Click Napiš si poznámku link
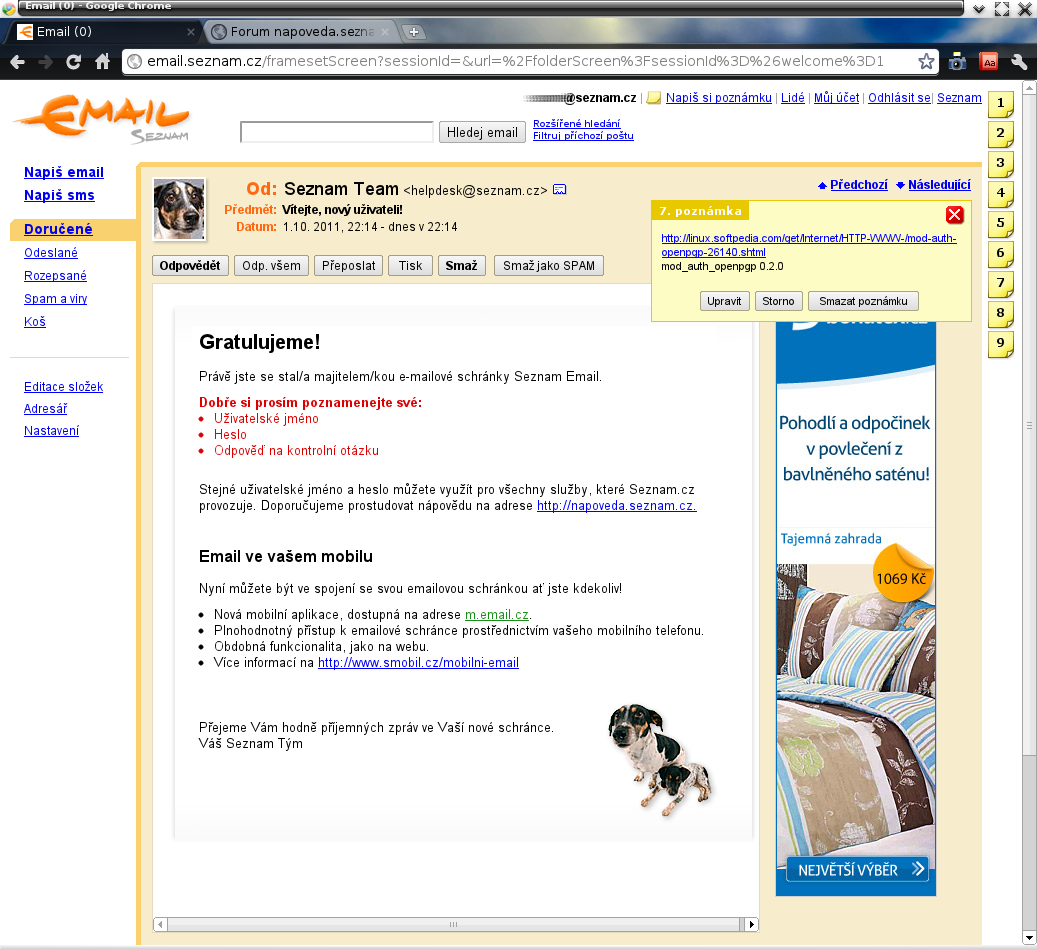The image size is (1037, 949). point(719,98)
